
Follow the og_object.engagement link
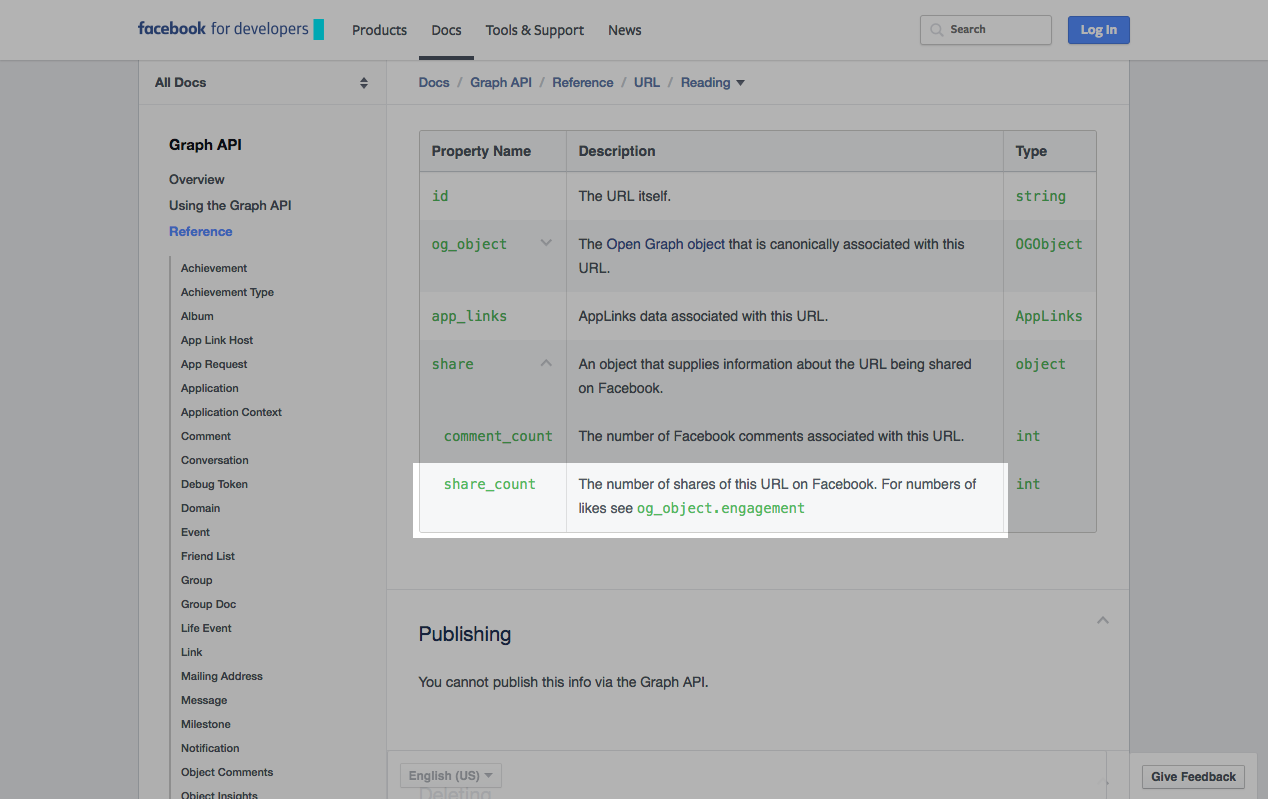click(x=720, y=508)
